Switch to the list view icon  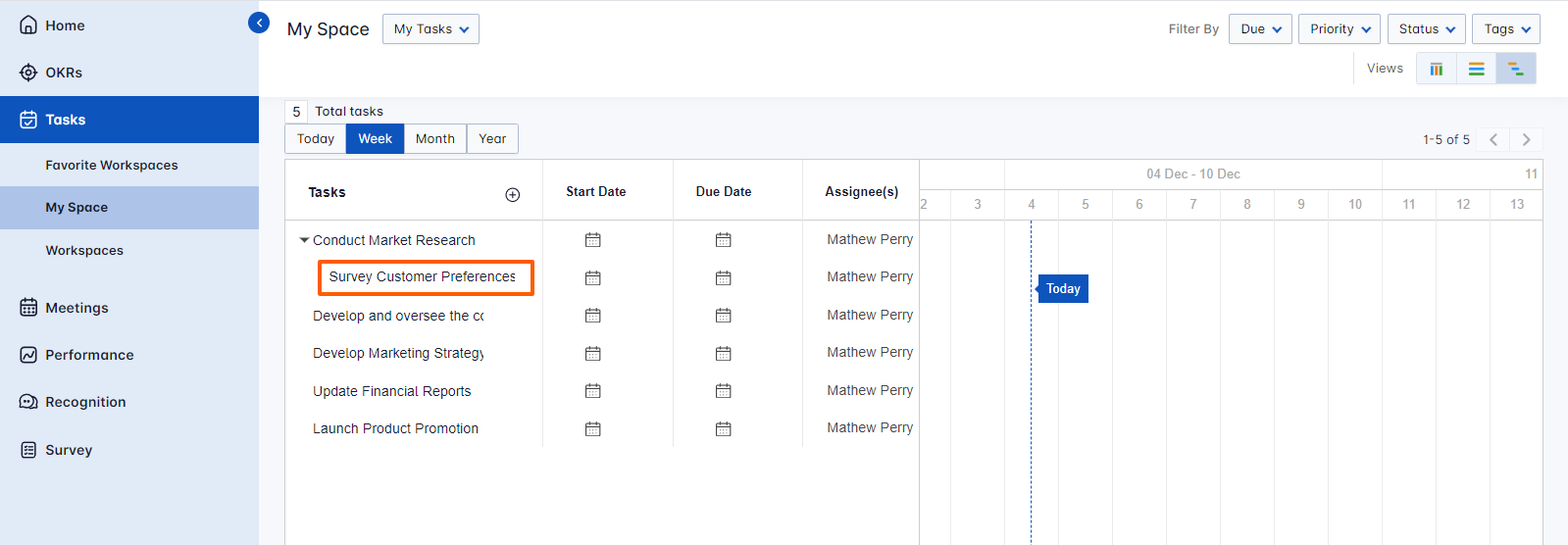[x=1476, y=69]
